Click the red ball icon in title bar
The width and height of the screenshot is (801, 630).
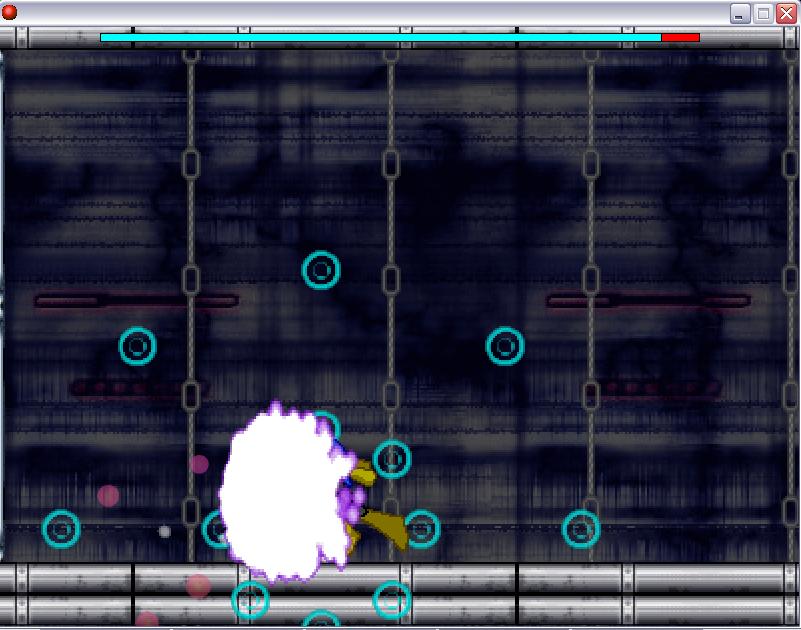tap(9, 12)
